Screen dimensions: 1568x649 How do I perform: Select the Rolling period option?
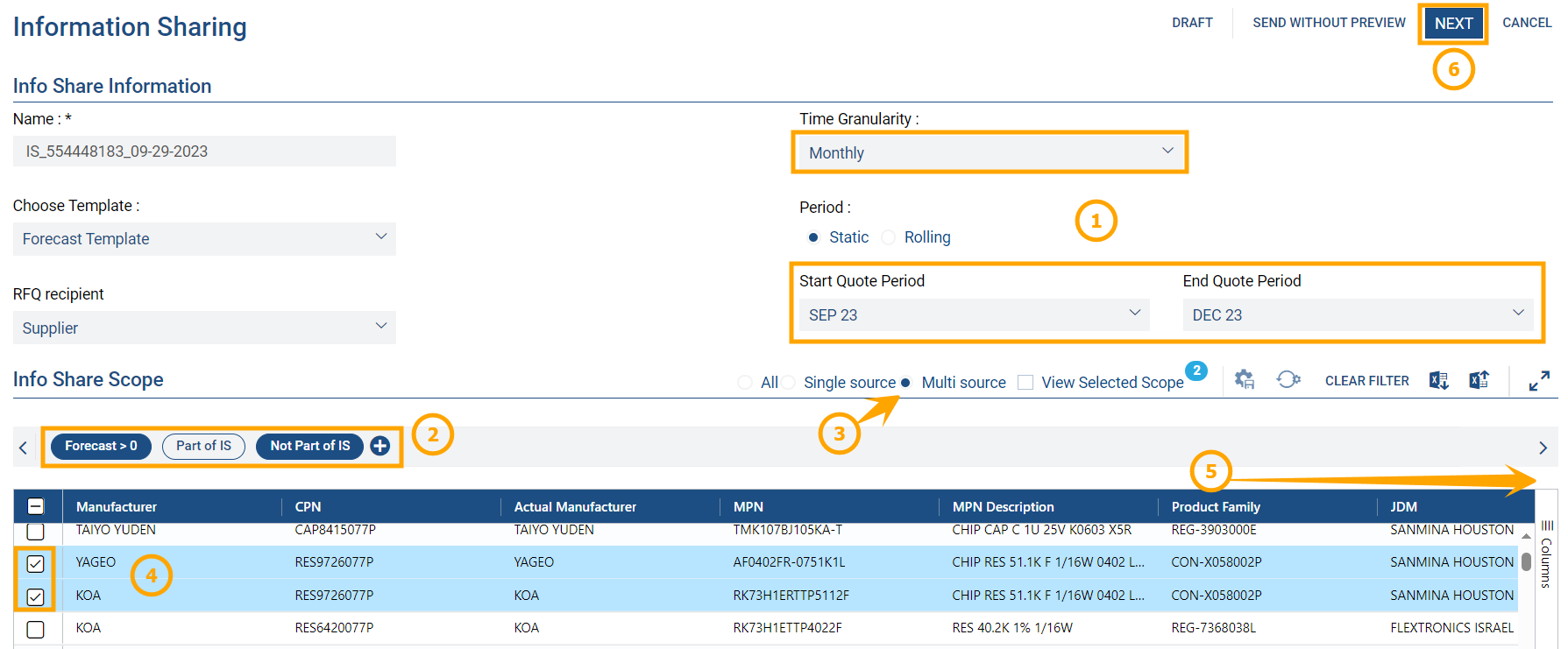click(889, 237)
